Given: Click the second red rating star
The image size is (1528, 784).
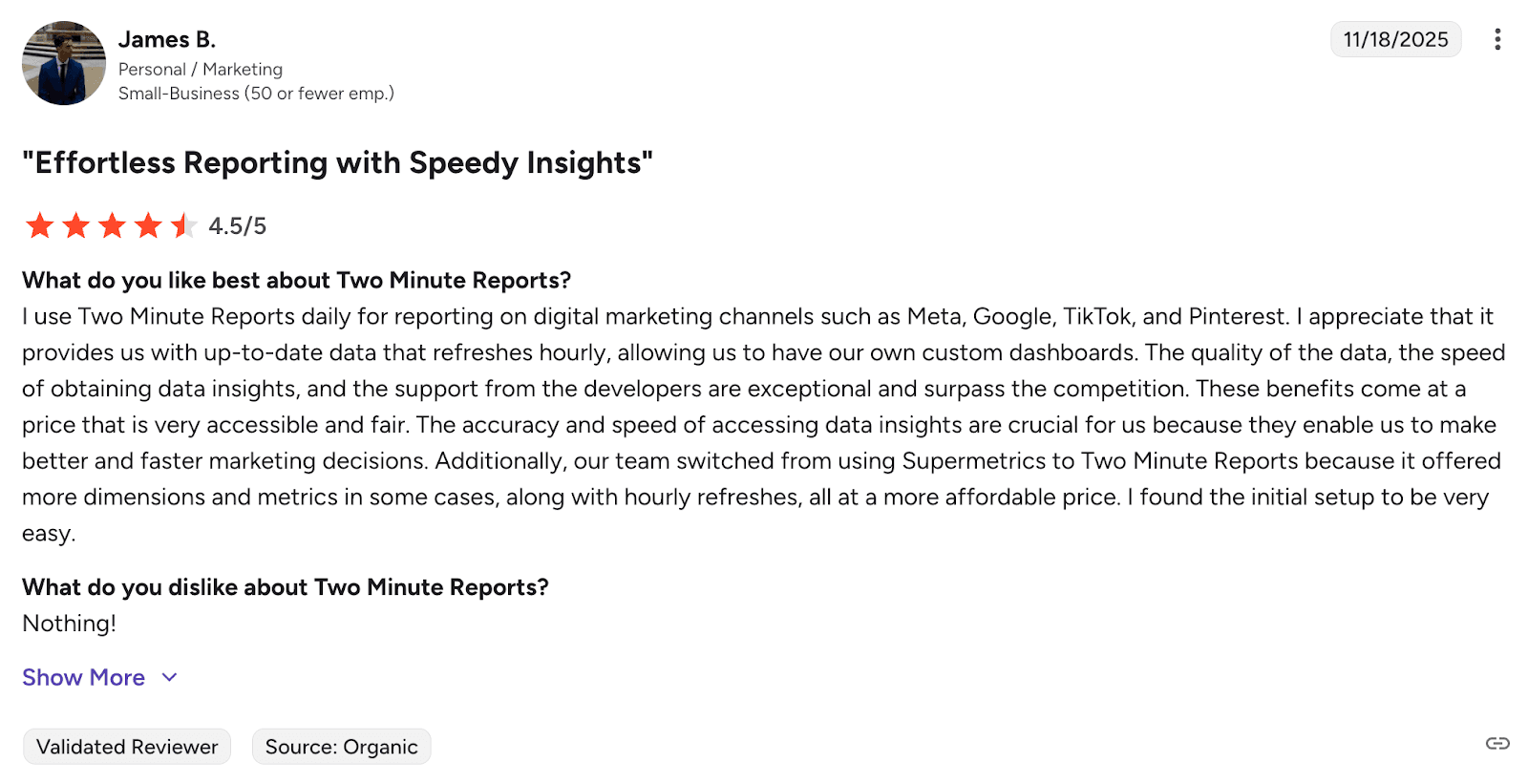Looking at the screenshot, I should click(x=76, y=226).
